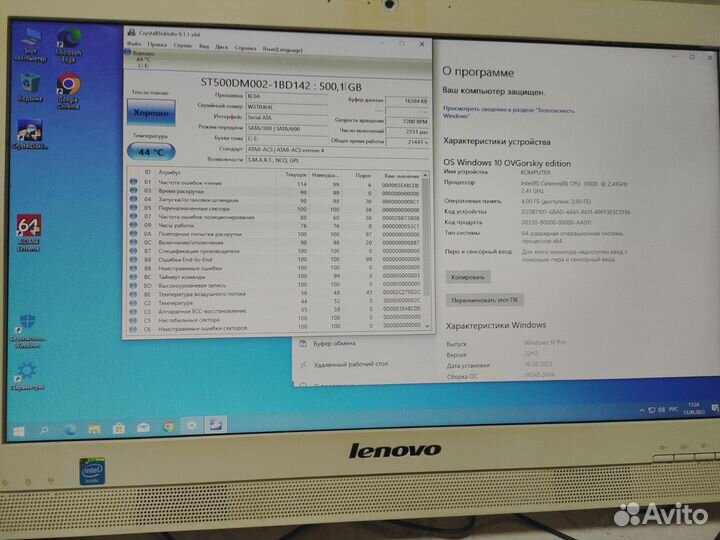Click the Прошивка field showing KC65
This screenshot has height=540, width=720.
click(287, 96)
